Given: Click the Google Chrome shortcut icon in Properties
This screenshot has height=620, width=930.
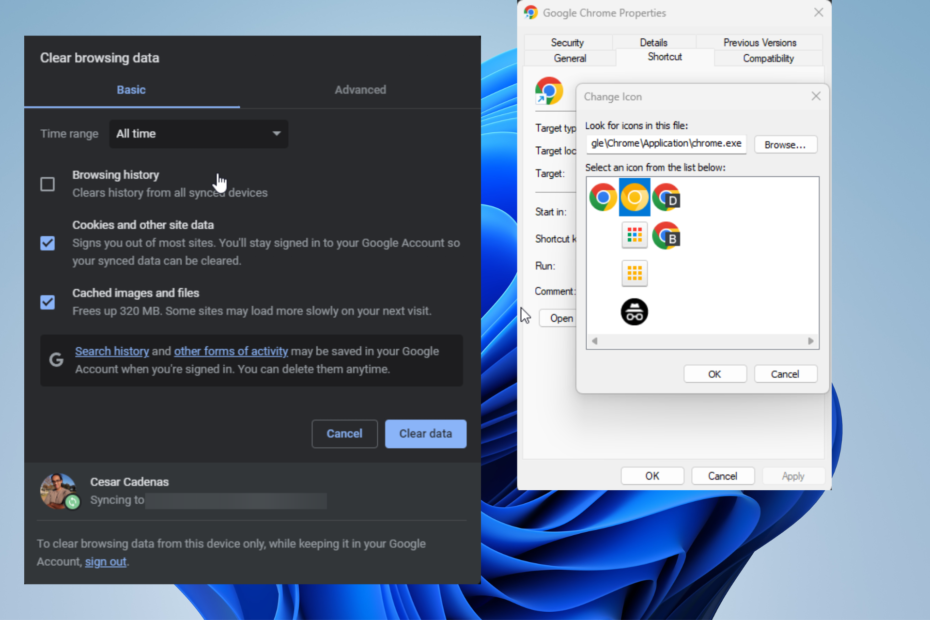Looking at the screenshot, I should pos(547,90).
